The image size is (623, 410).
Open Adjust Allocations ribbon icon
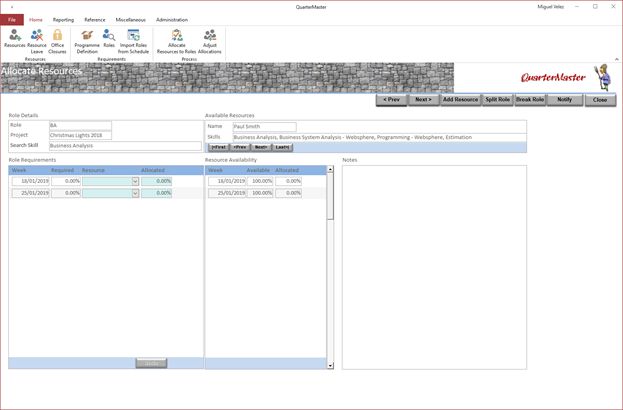click(209, 41)
